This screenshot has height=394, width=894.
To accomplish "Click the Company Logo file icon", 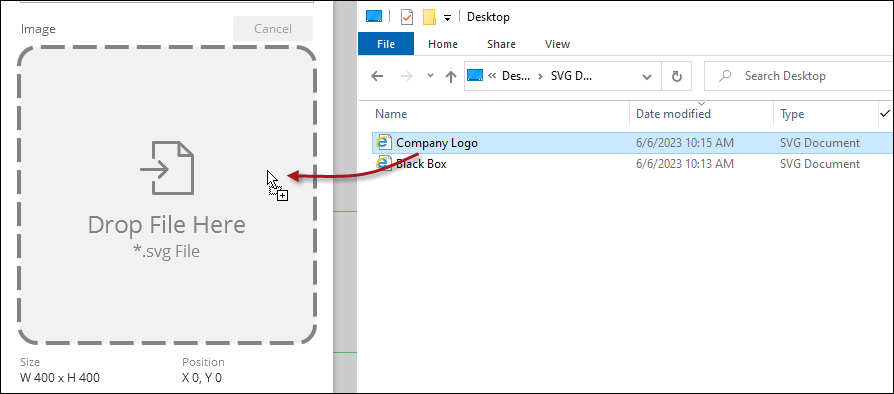I will (384, 143).
